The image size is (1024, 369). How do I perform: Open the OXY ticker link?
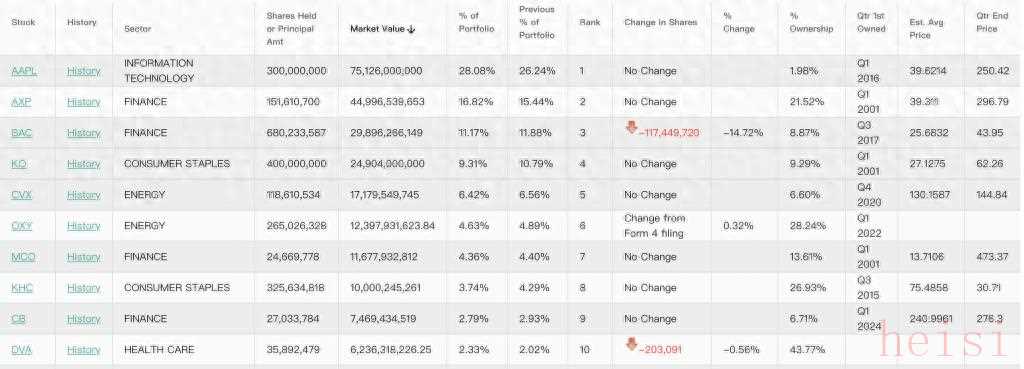[x=22, y=226]
